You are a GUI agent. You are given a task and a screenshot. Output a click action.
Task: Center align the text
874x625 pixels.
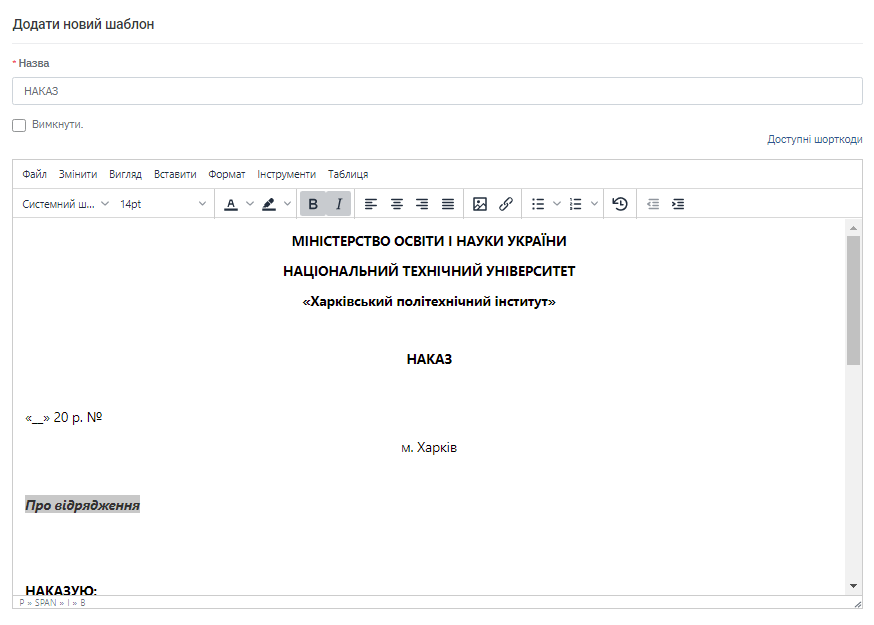point(397,204)
